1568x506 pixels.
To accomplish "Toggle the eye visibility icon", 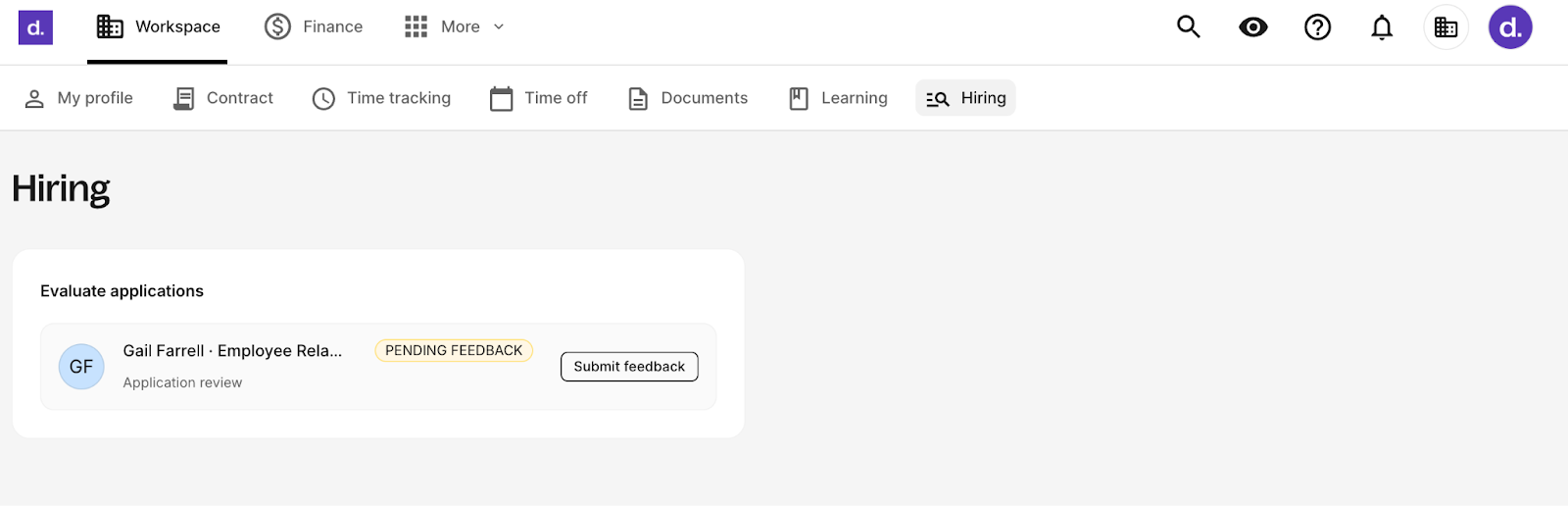I will (x=1252, y=27).
